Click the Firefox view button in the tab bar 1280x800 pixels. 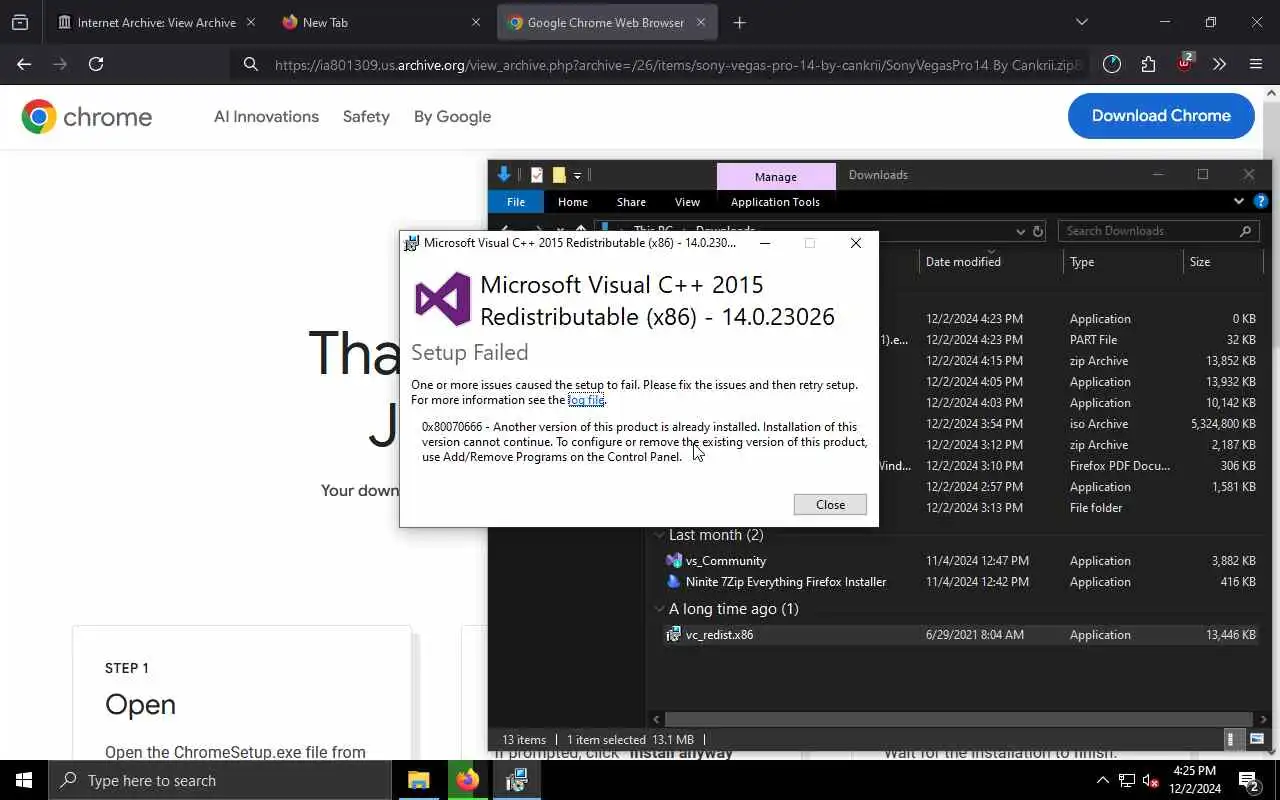(20, 22)
